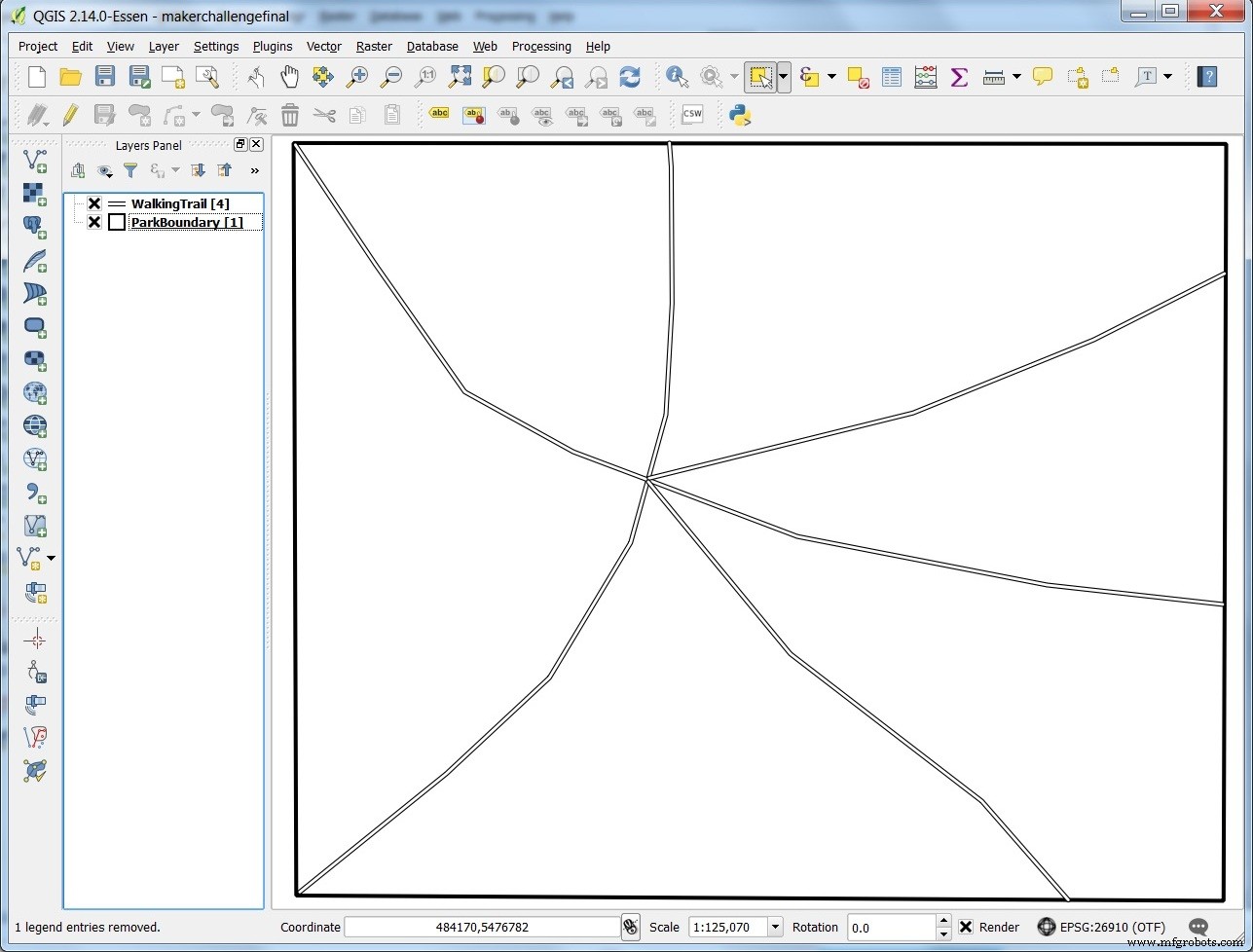
Task: Click the Refresh map icon
Action: (x=630, y=77)
